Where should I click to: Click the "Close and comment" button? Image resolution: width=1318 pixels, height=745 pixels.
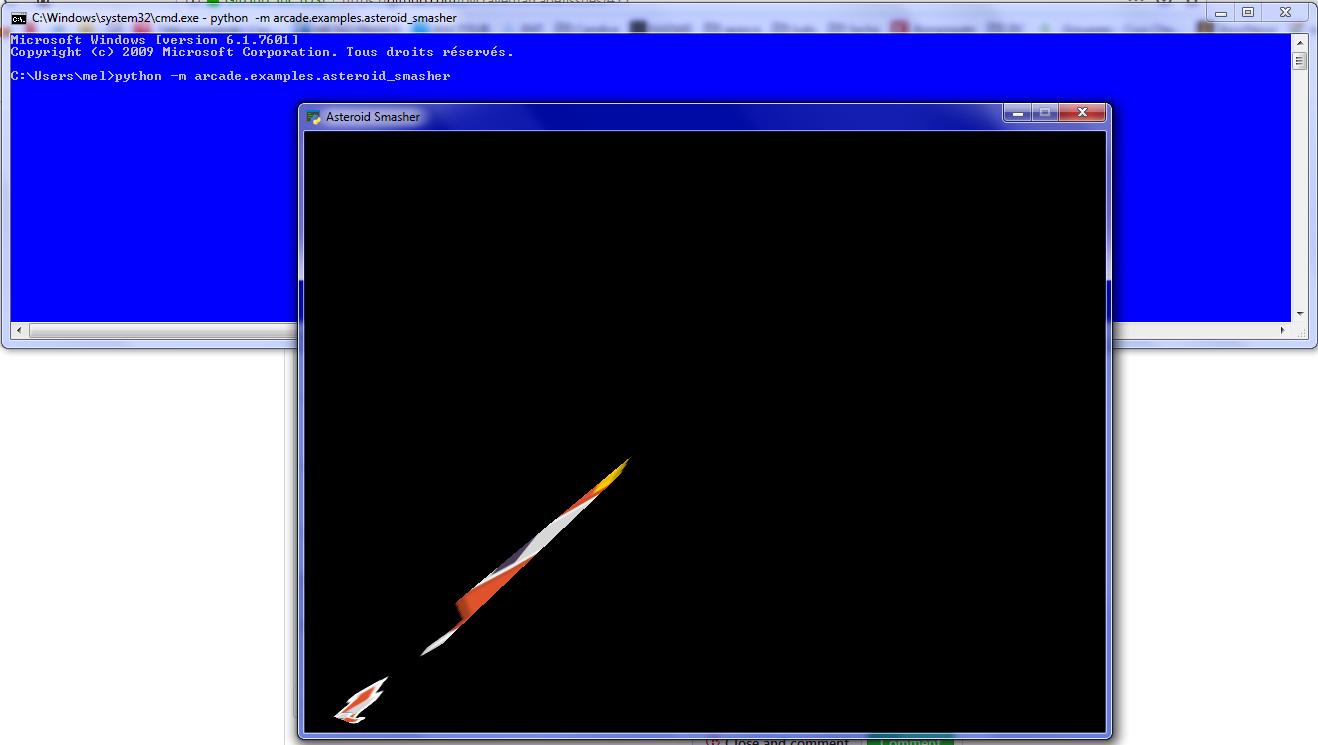(x=790, y=742)
